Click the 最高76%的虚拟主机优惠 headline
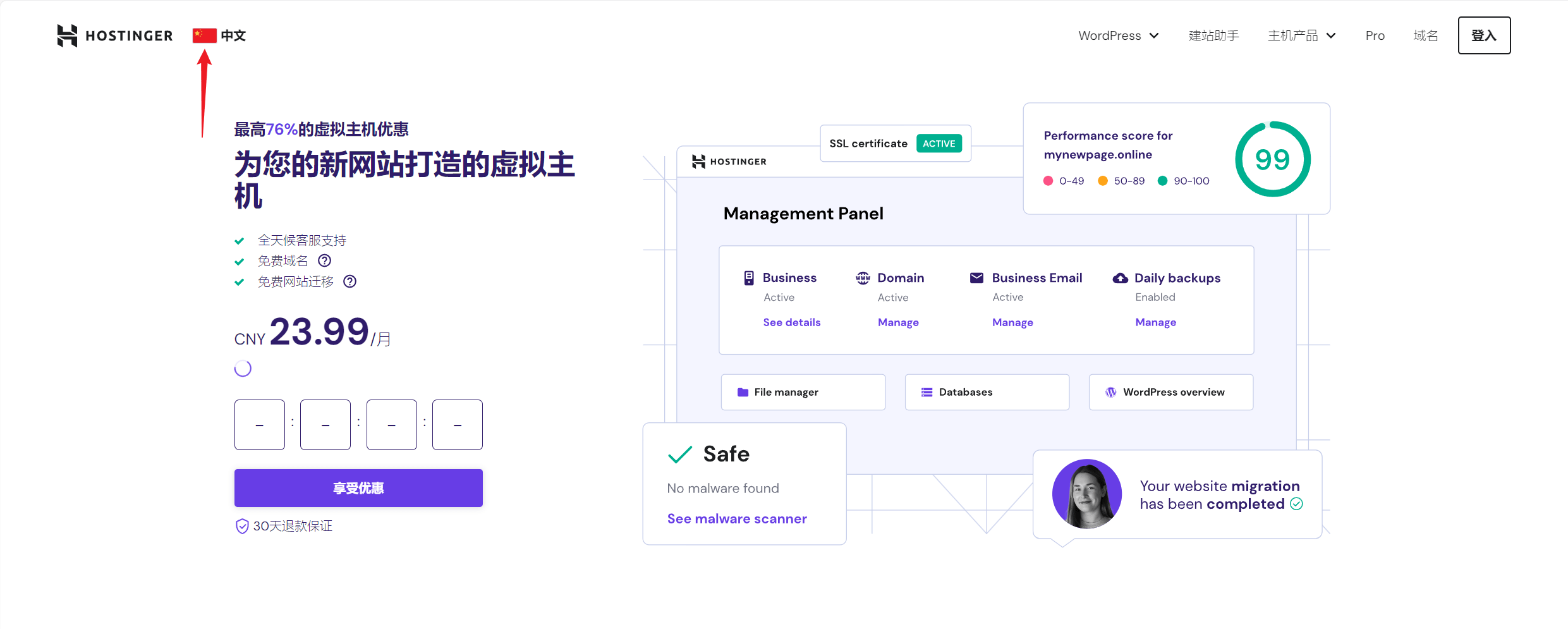Image resolution: width=1568 pixels, height=629 pixels. click(x=321, y=129)
